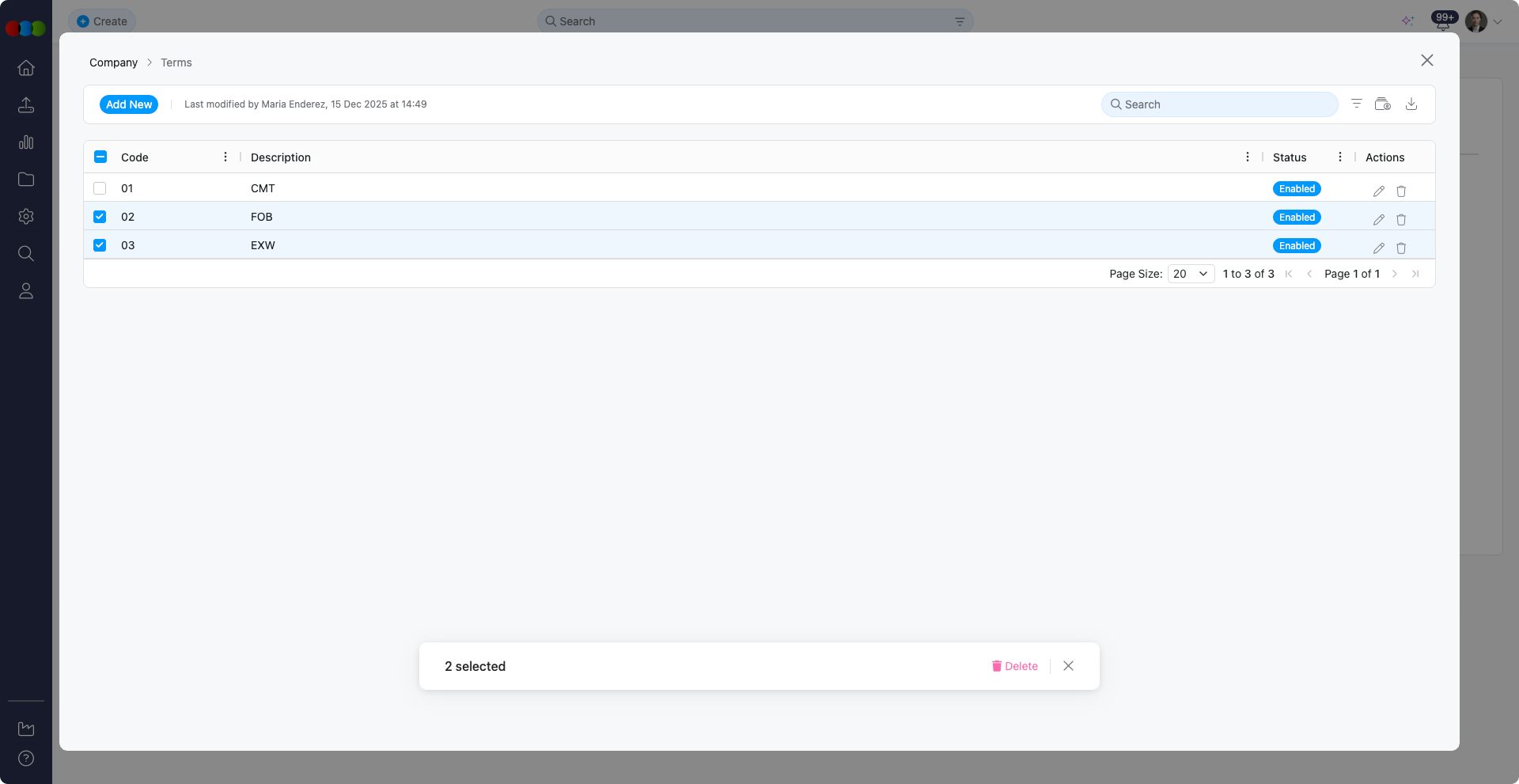The height and width of the screenshot is (784, 1519).
Task: Uncheck the FOB row checkbox
Action: (x=100, y=217)
